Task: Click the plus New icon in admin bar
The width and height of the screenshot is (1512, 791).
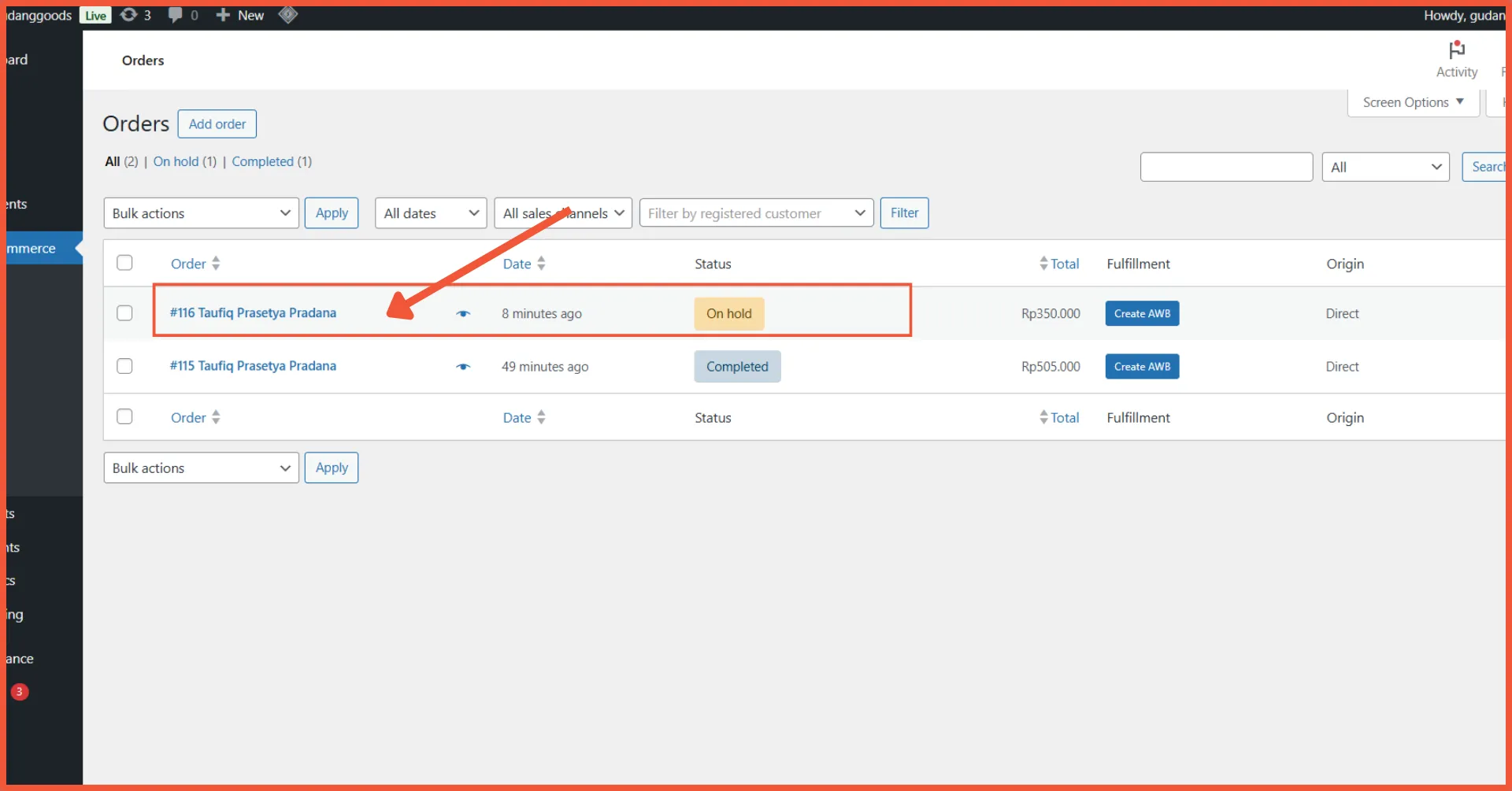Action: [224, 15]
